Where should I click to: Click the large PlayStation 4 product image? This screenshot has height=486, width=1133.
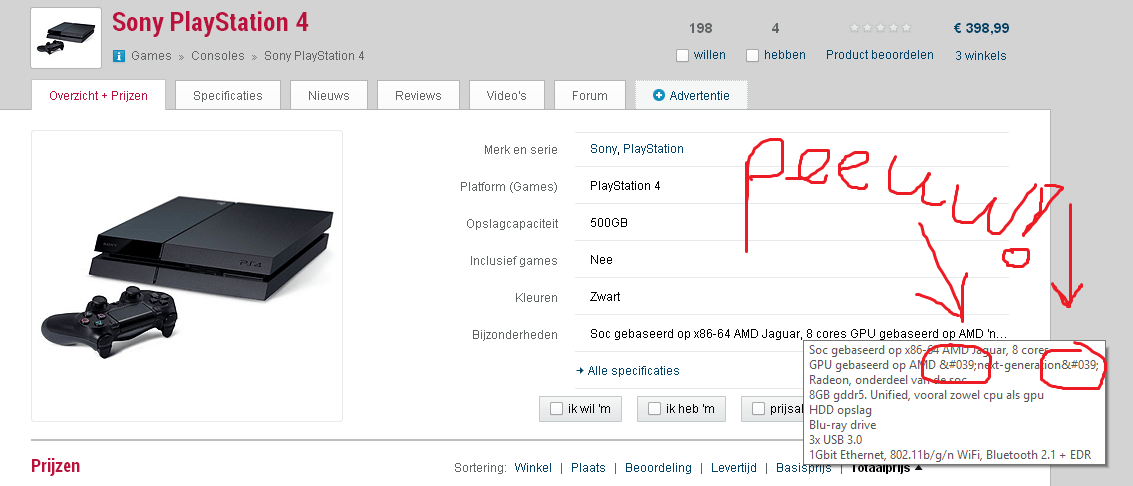[x=186, y=276]
